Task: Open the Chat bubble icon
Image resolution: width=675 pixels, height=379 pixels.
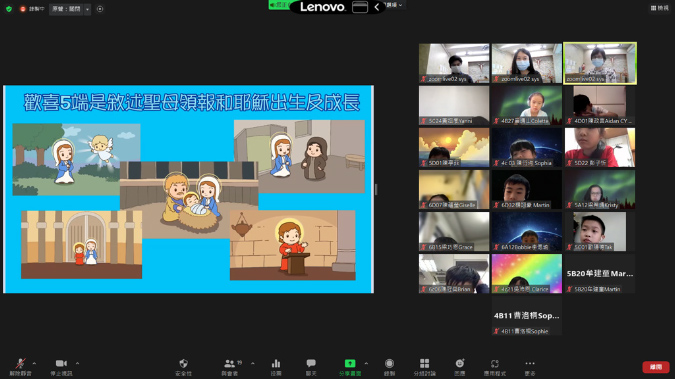Action: click(311, 363)
